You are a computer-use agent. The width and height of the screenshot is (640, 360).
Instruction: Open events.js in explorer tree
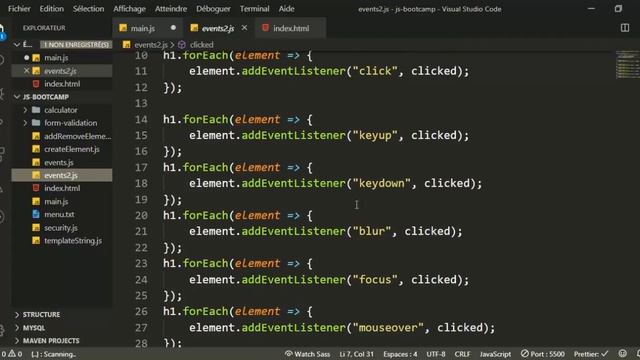(x=59, y=162)
